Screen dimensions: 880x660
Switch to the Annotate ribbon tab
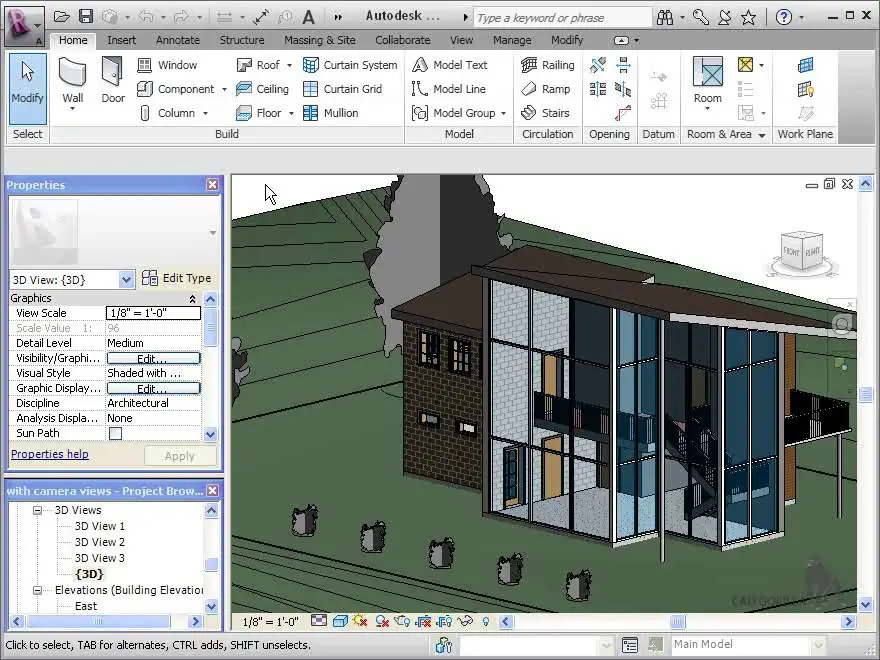(177, 40)
